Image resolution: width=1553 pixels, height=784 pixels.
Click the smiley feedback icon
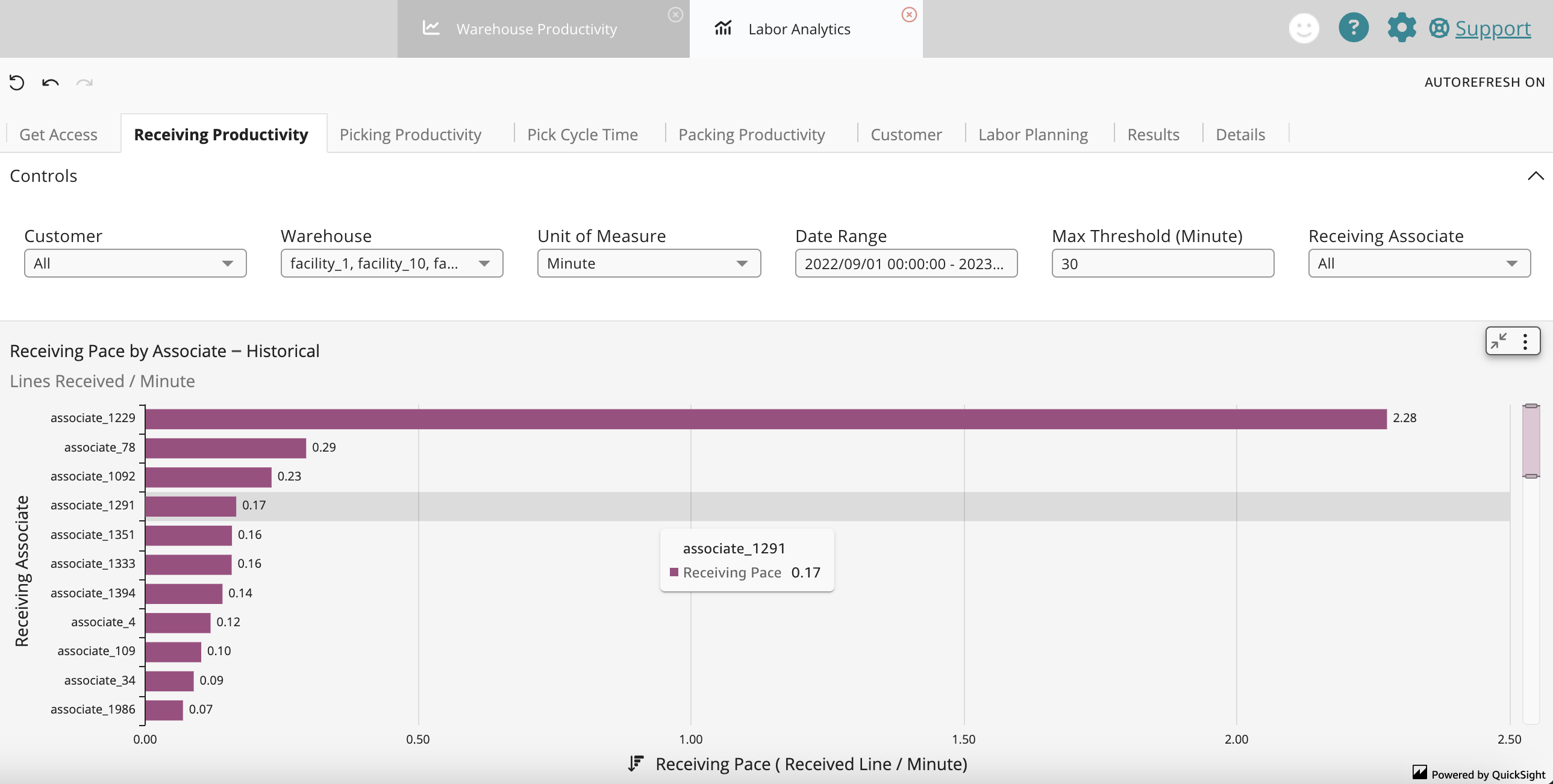click(1304, 28)
